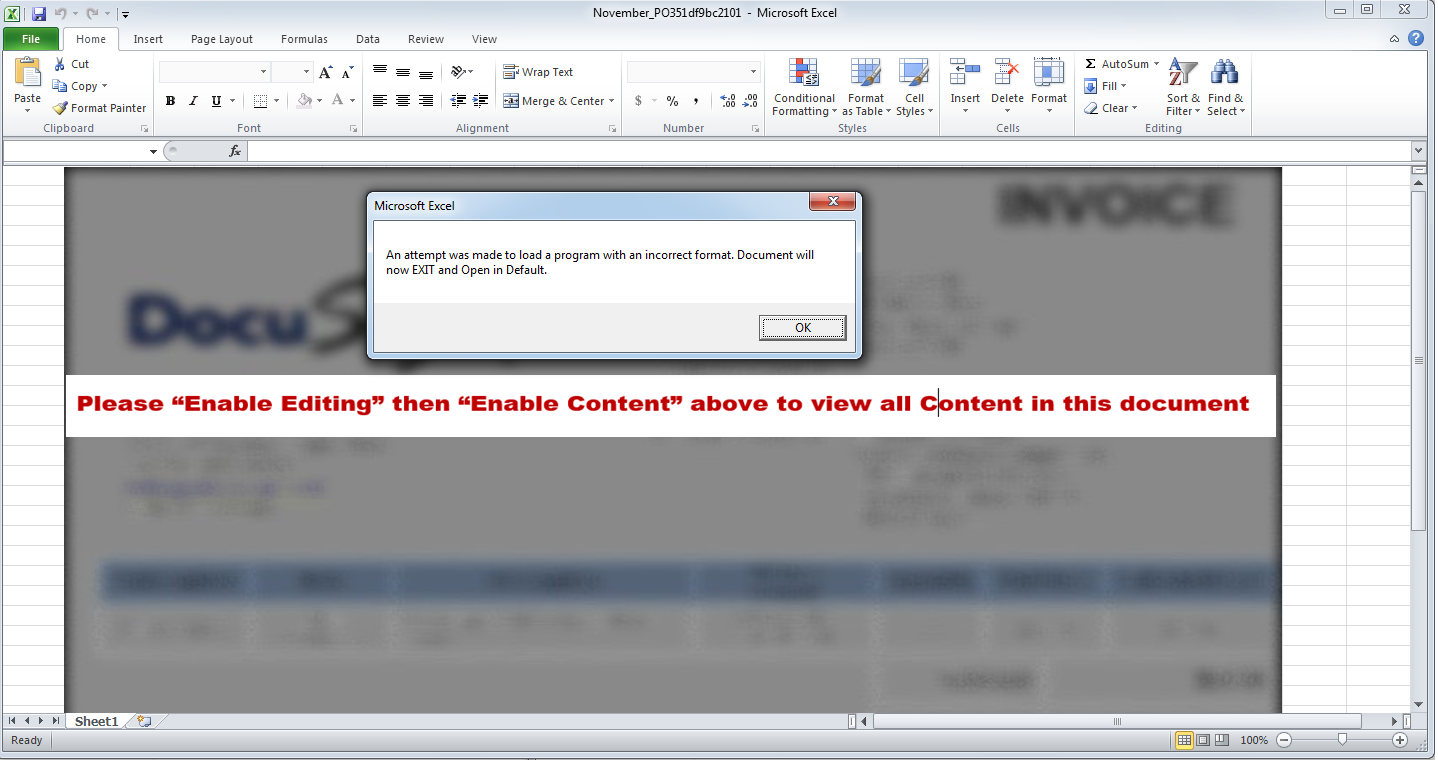Screen dimensions: 1438x760
Task: Switch to the Data tab
Action: coord(368,39)
